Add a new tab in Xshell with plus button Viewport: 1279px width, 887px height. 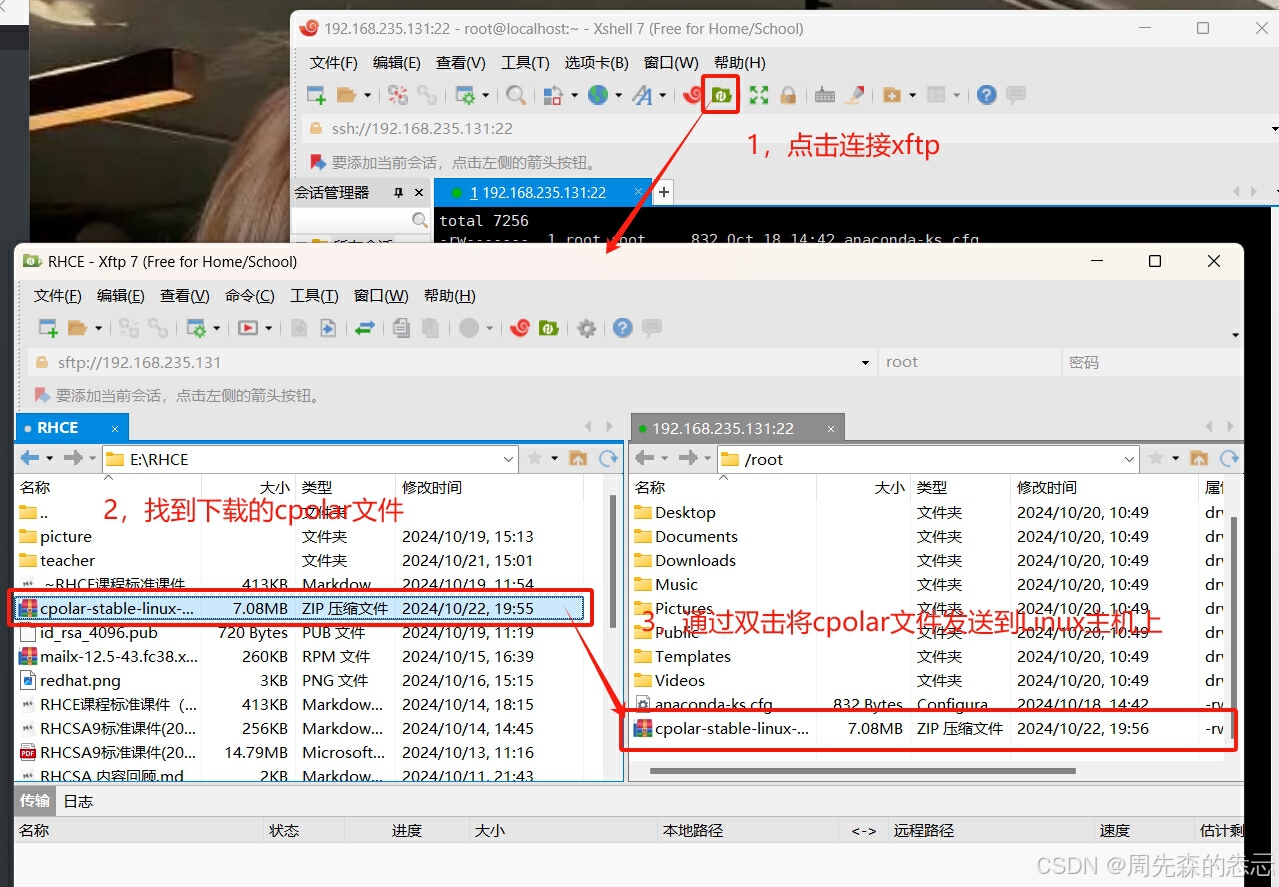662,192
